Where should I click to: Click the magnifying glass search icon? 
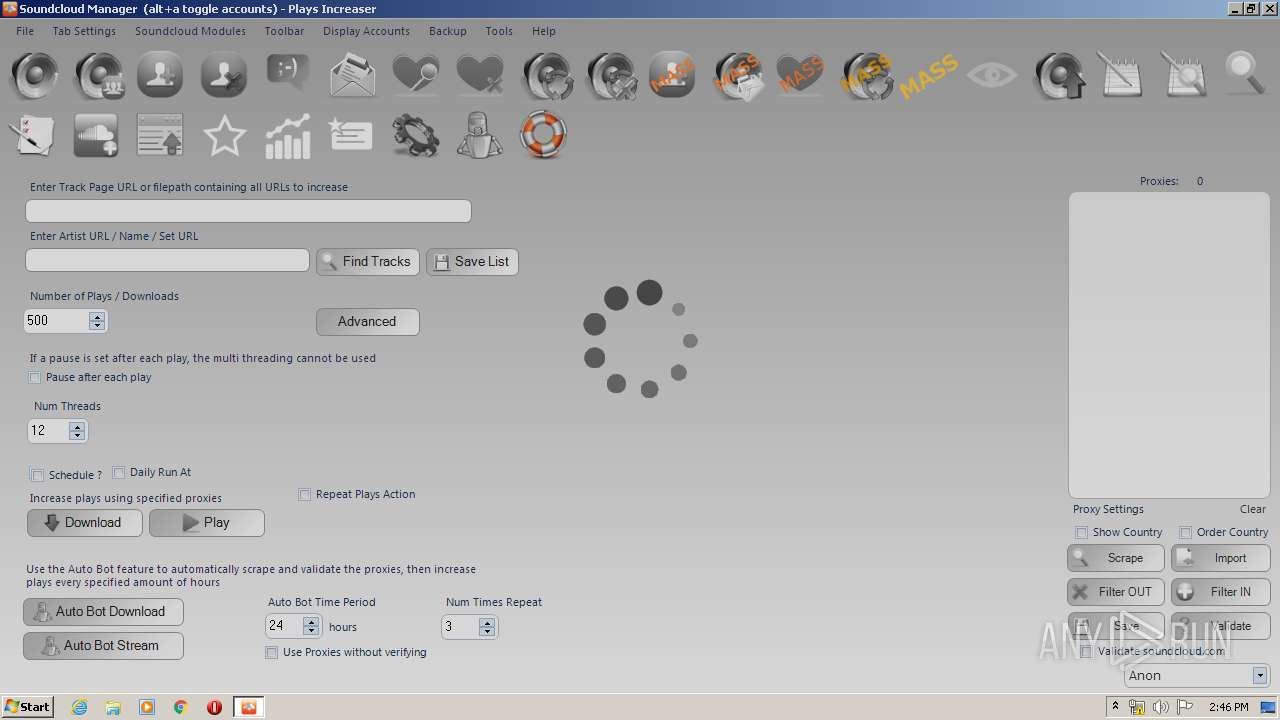[x=1246, y=74]
